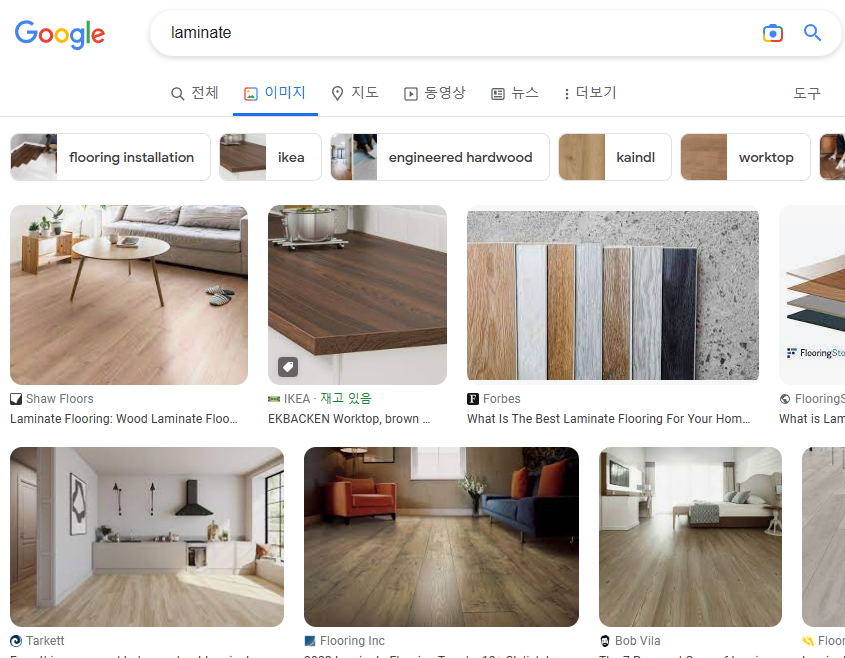Click the '재고 있음' in-stock label
Screen dimensions: 845x658
346,399
